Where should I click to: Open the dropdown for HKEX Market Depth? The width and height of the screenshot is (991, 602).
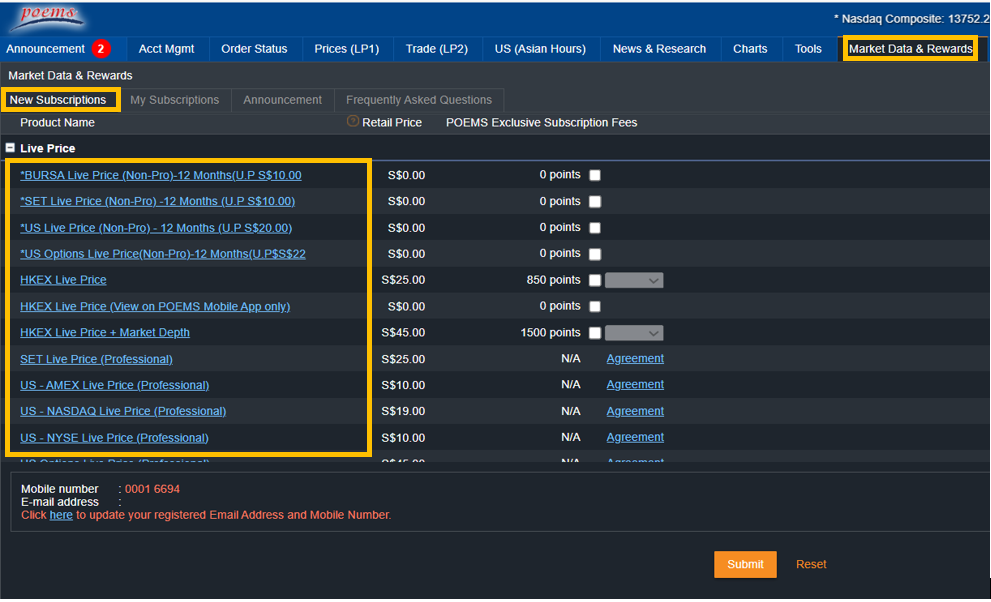(634, 333)
